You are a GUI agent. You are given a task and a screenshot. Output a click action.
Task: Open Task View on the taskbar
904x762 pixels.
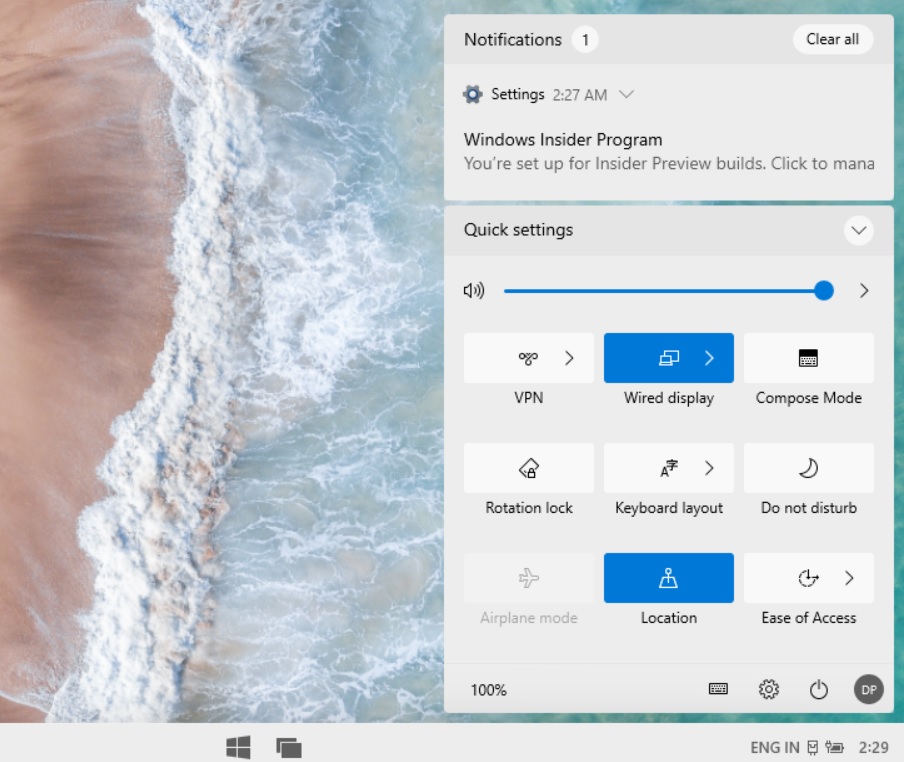coord(289,747)
